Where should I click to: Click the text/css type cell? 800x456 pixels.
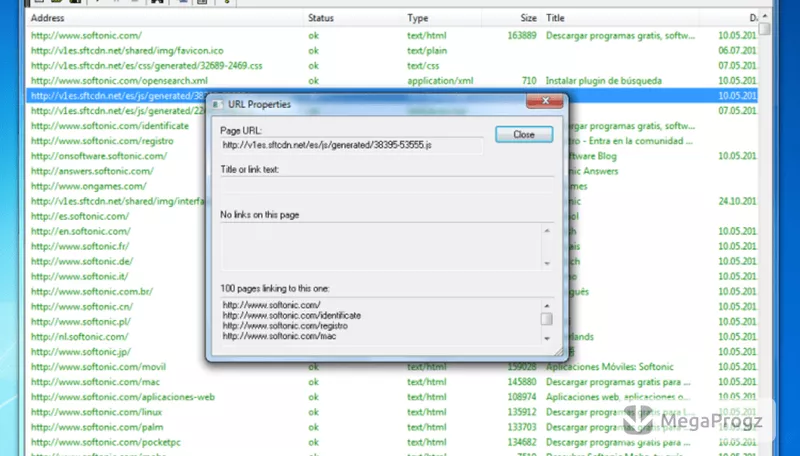click(423, 66)
